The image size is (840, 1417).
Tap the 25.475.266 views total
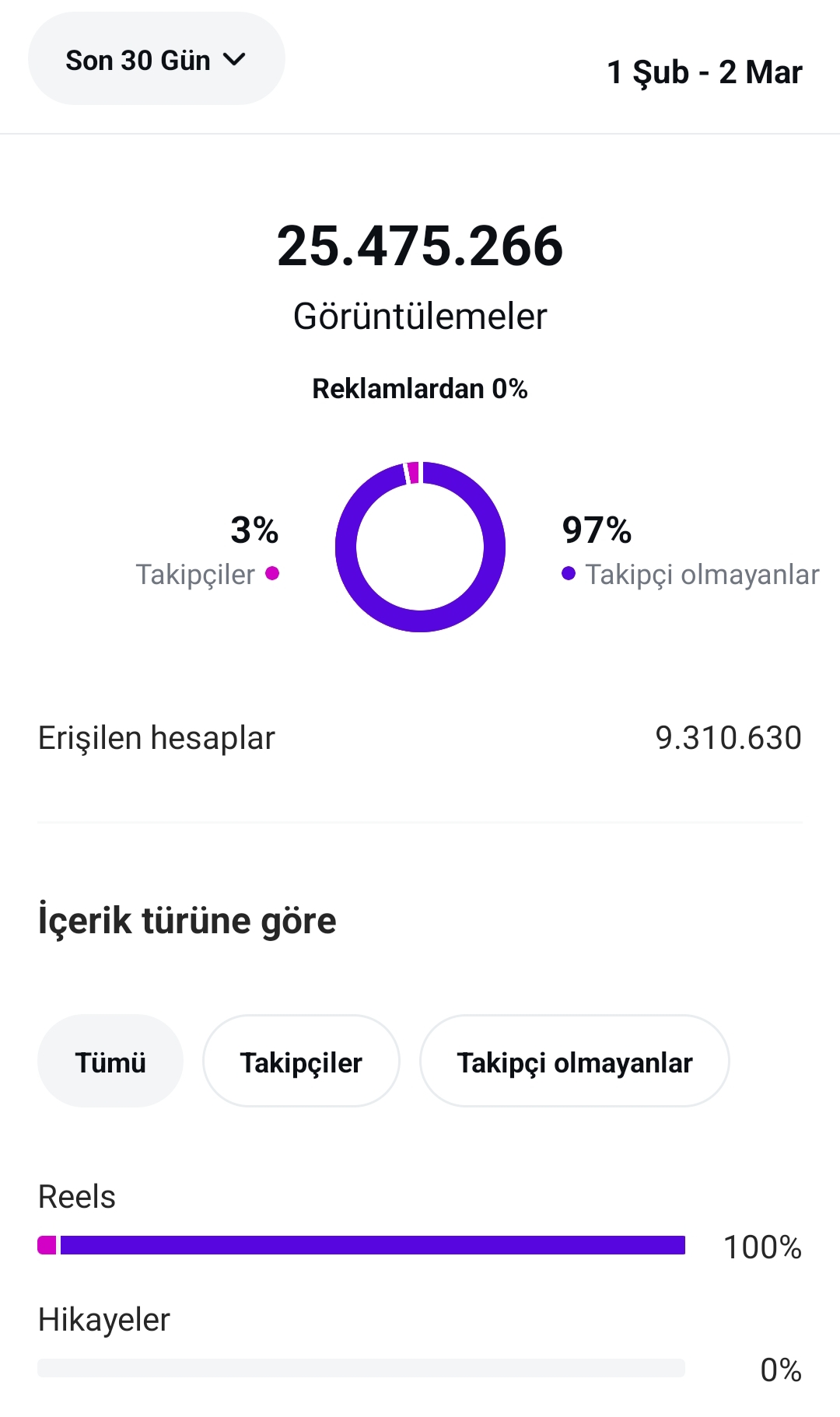(x=420, y=246)
